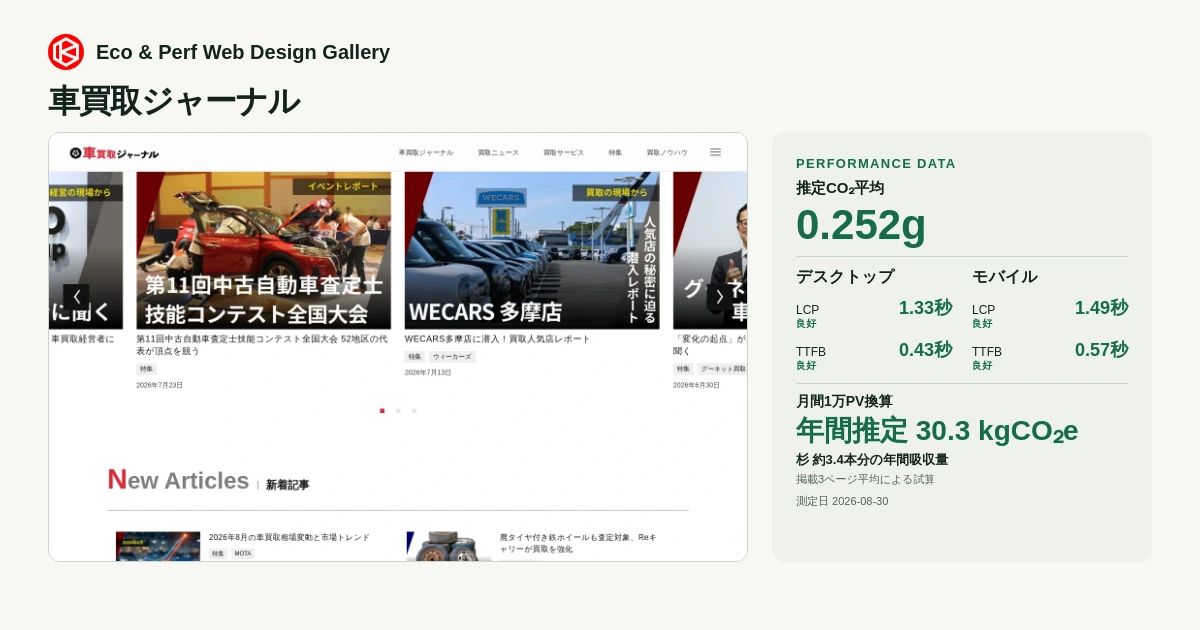Click mobile LCP value 1.49秒
1200x630 pixels.
click(1101, 308)
